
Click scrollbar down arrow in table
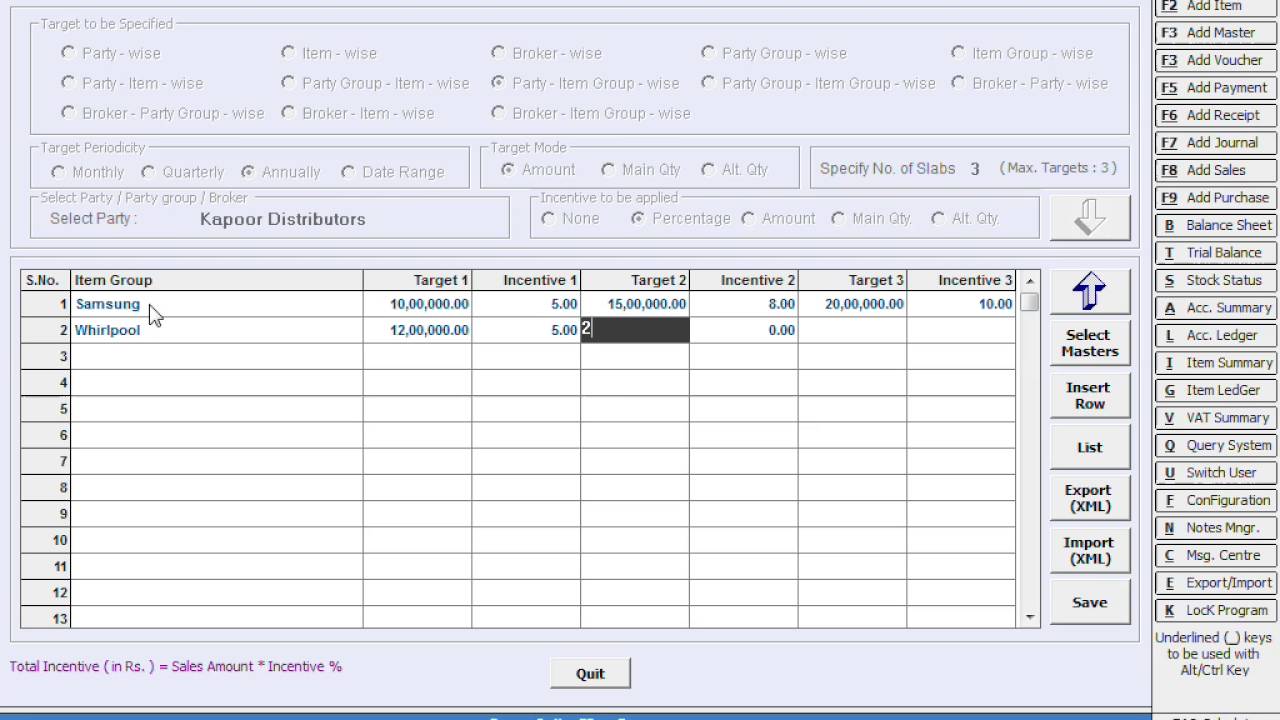pos(1030,618)
